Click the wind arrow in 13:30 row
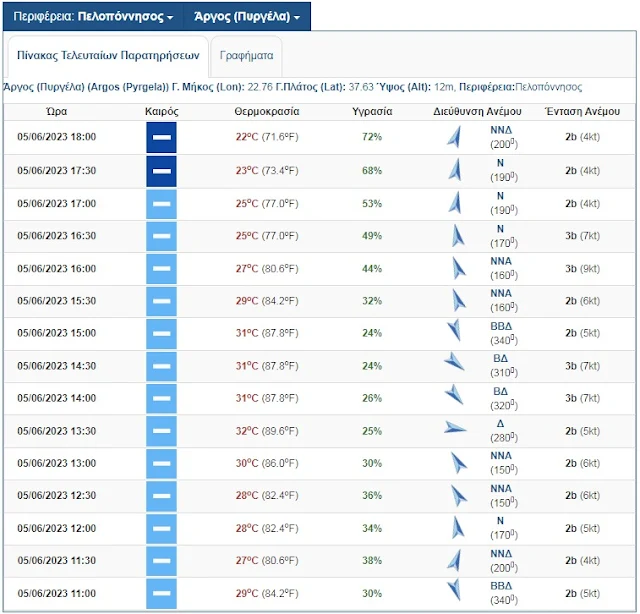Screen dimensions: 640x614 click(455, 427)
